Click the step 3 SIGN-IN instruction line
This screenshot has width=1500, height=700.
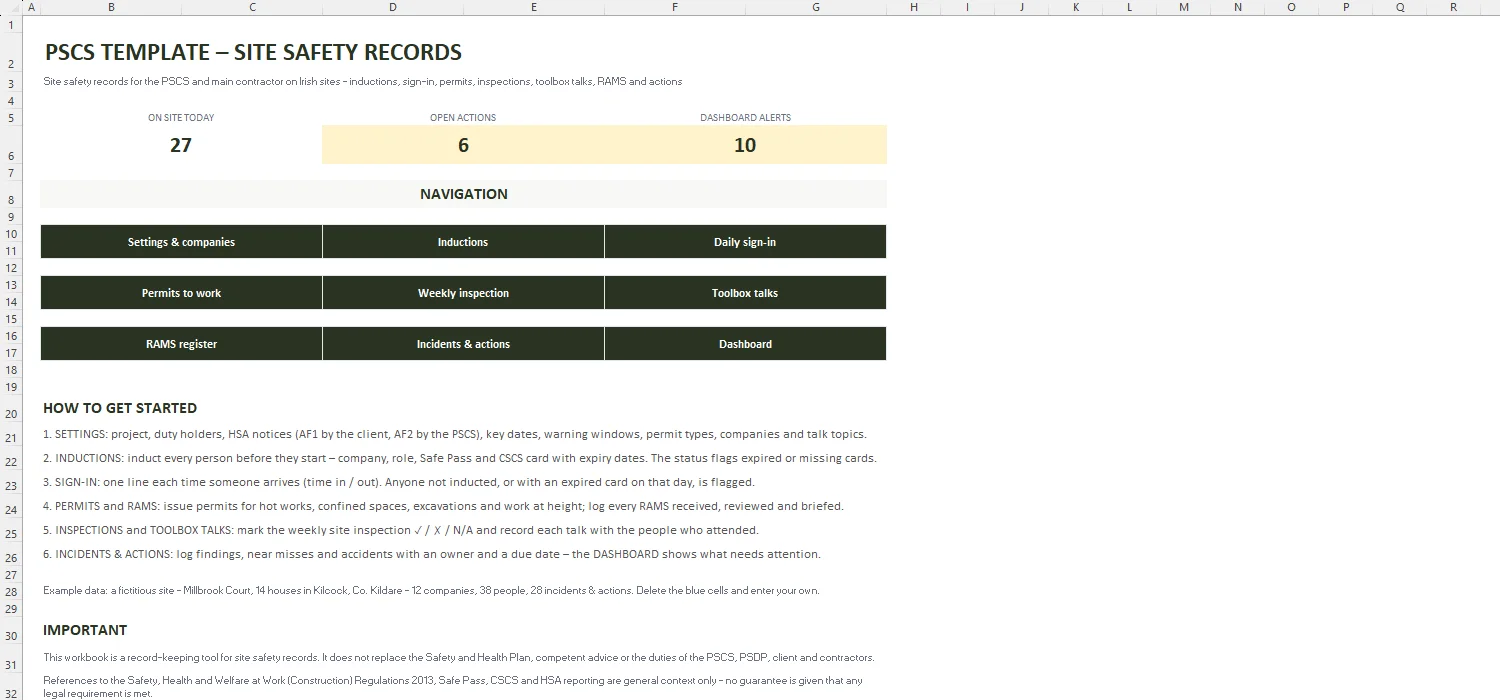pyautogui.click(x=399, y=482)
